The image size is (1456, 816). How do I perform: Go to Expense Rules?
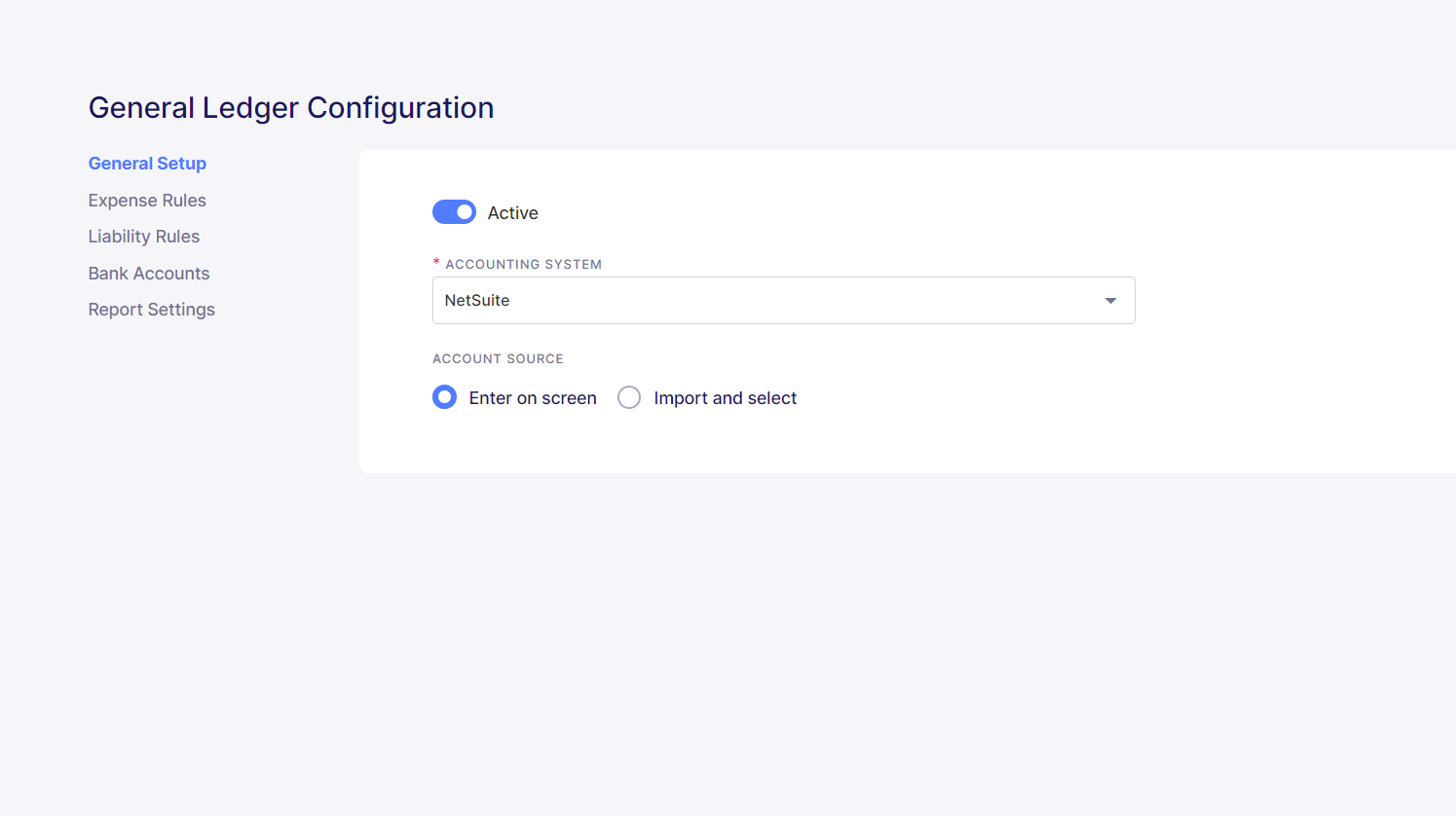pyautogui.click(x=147, y=201)
